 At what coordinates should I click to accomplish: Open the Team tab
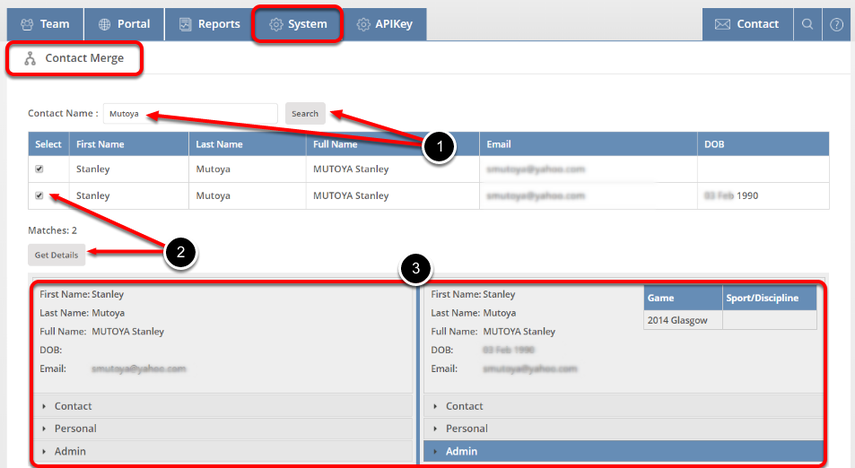coord(45,24)
